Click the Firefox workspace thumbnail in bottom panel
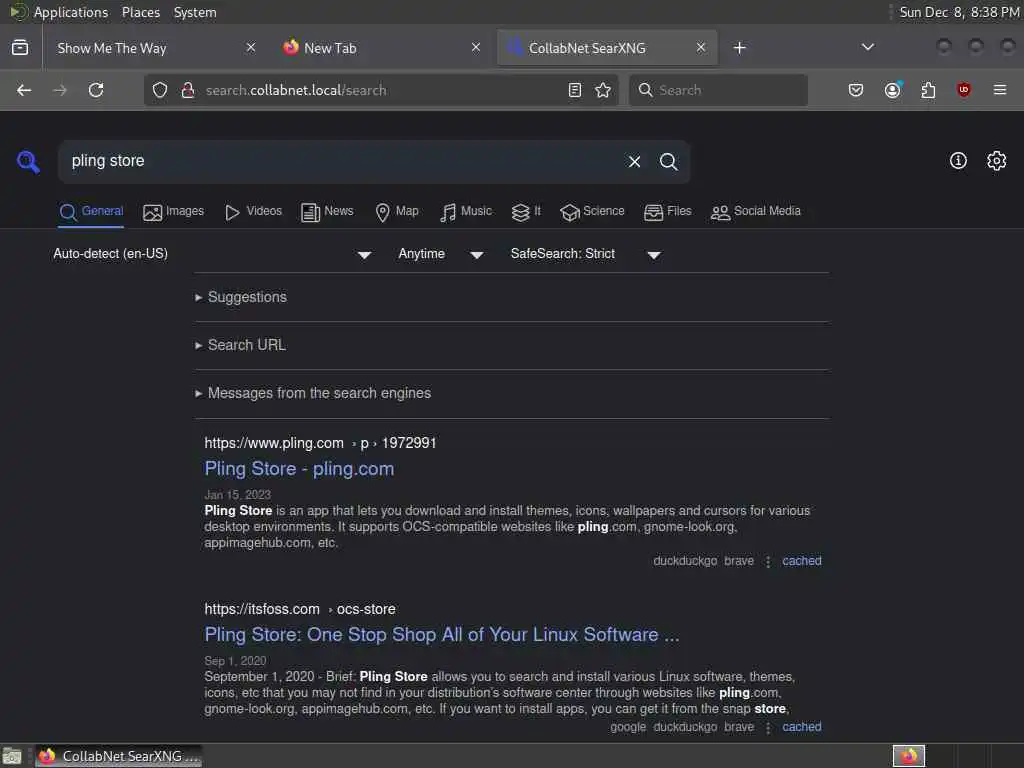Image resolution: width=1024 pixels, height=768 pixels. pyautogui.click(x=908, y=756)
